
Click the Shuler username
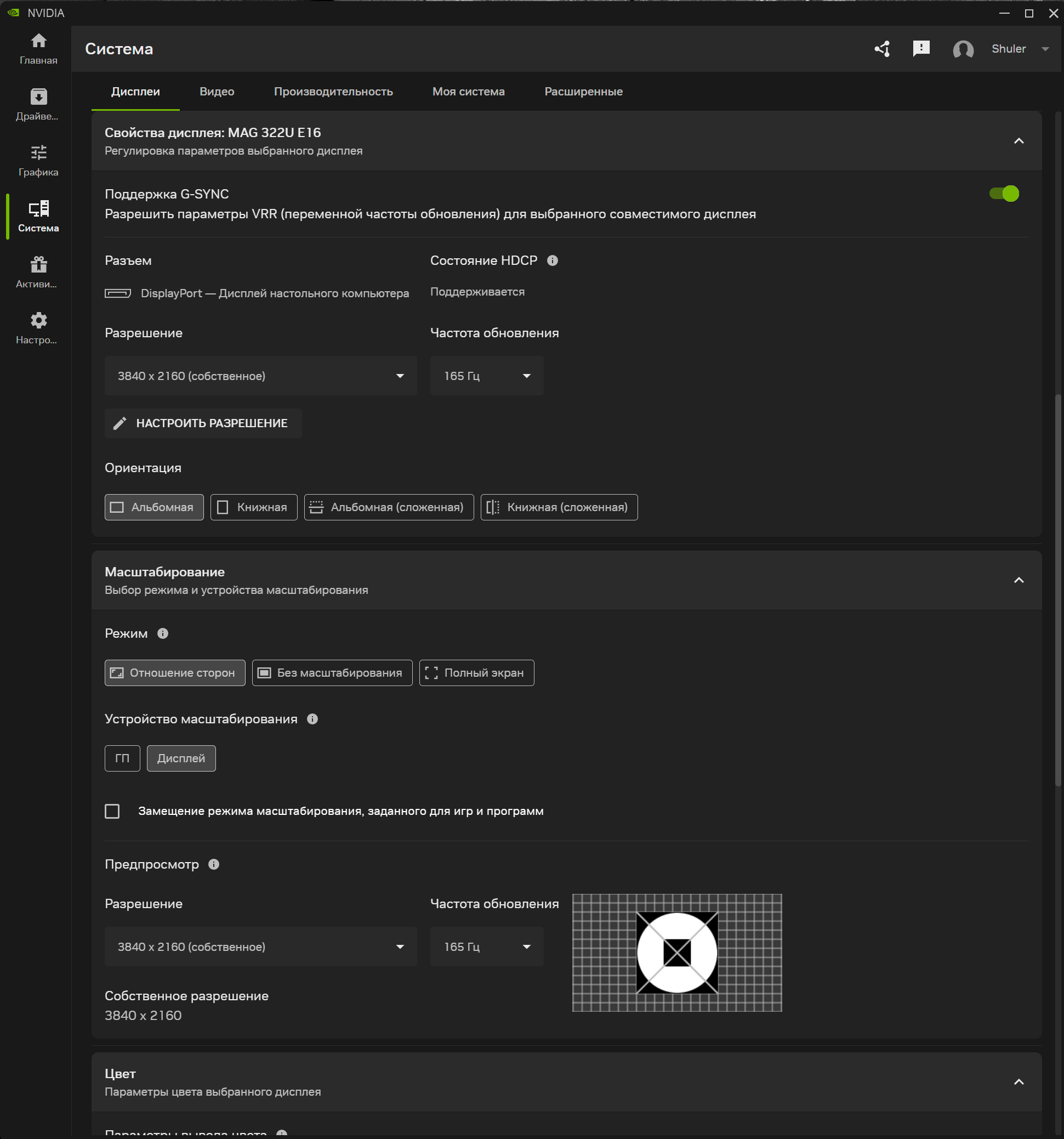pyautogui.click(x=1009, y=49)
